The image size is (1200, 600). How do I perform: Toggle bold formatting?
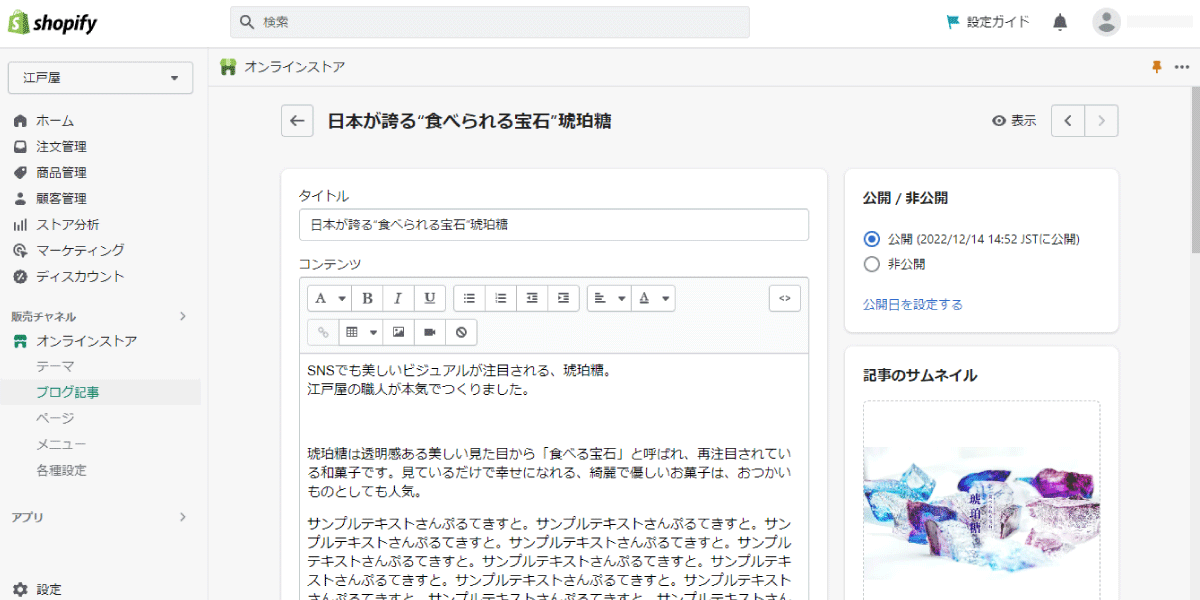(x=367, y=298)
